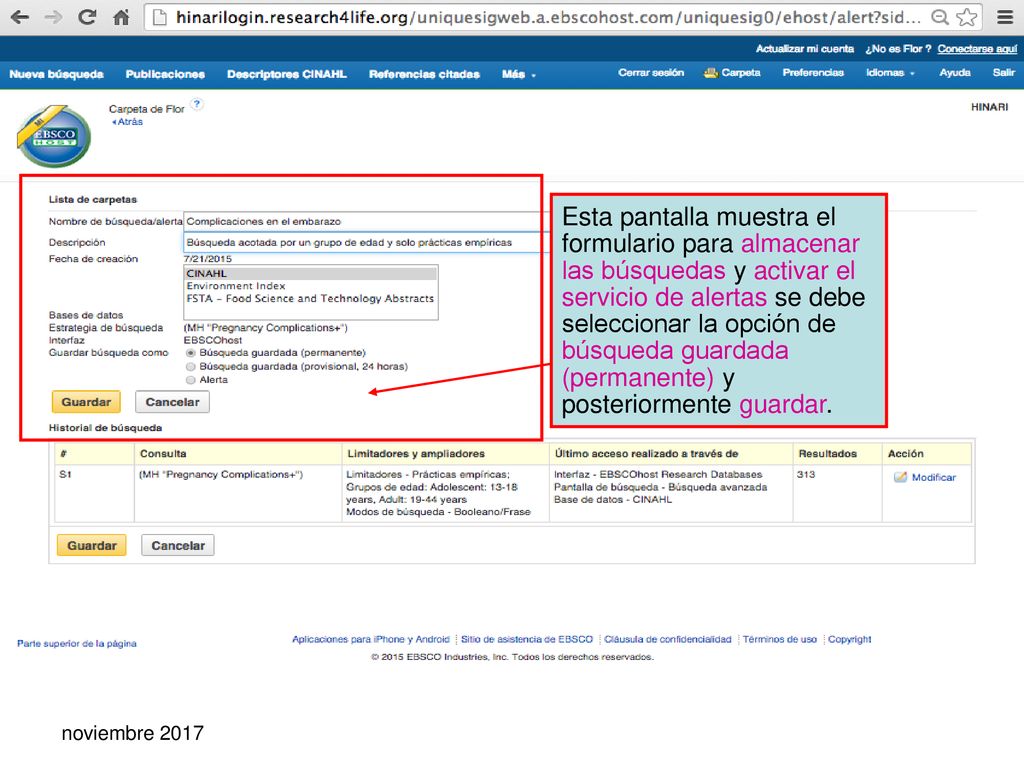Expand the Más dropdown menu
Viewport: 1024px width, 768px height.
pyautogui.click(x=519, y=74)
